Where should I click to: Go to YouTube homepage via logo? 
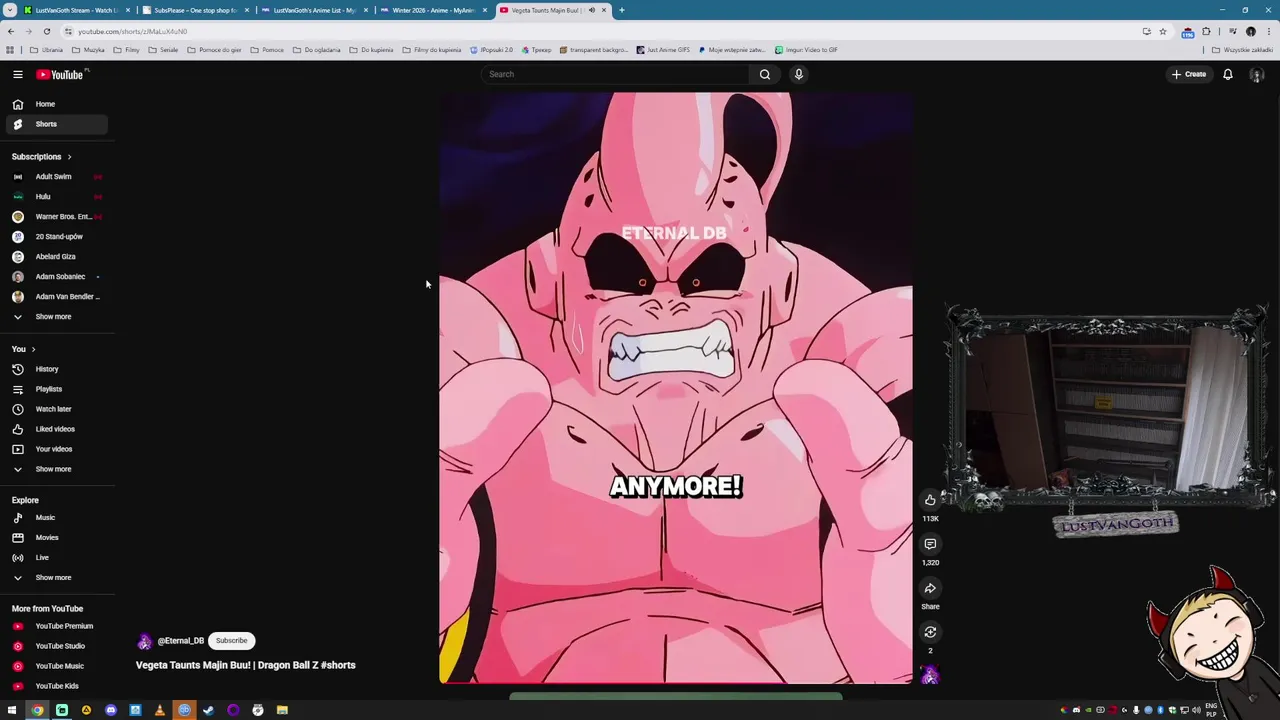click(x=61, y=74)
